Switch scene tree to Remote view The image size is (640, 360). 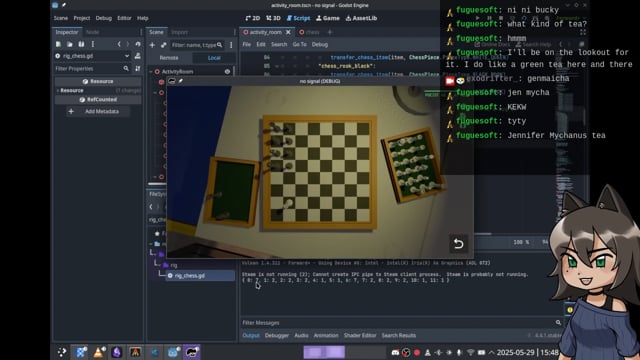pyautogui.click(x=169, y=58)
